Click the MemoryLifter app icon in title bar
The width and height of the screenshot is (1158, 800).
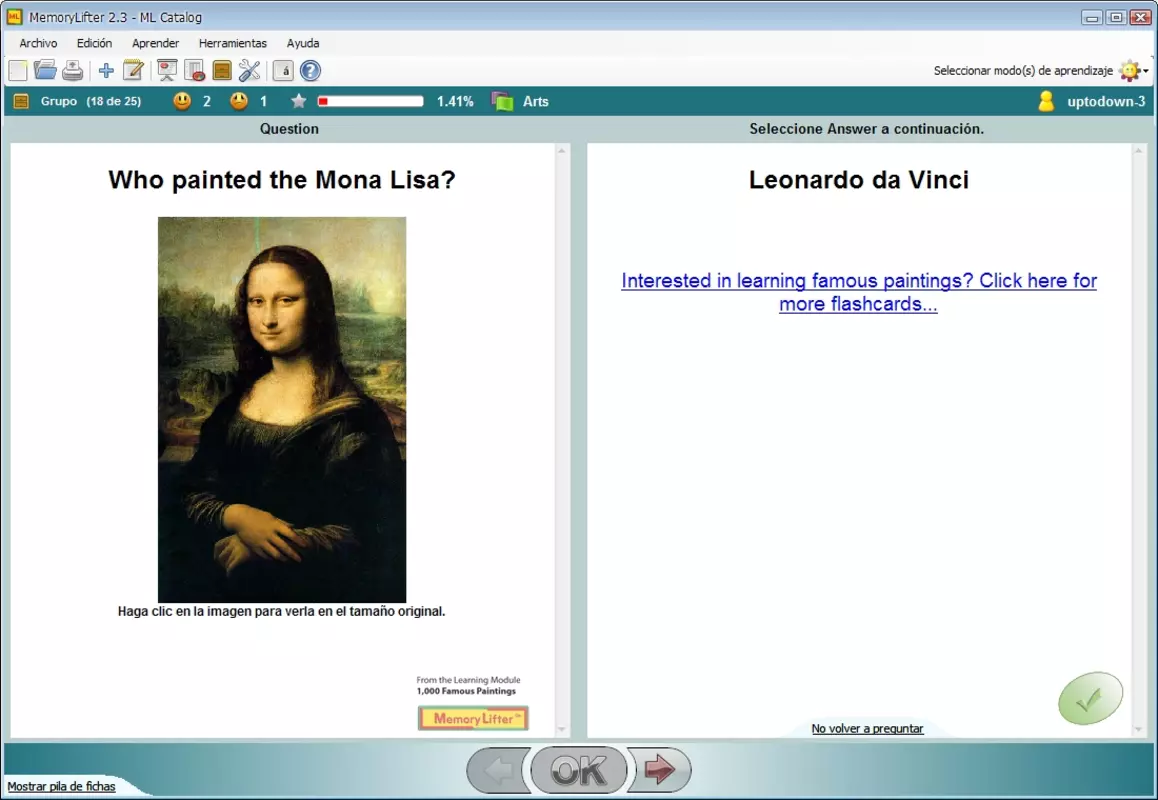coord(14,16)
